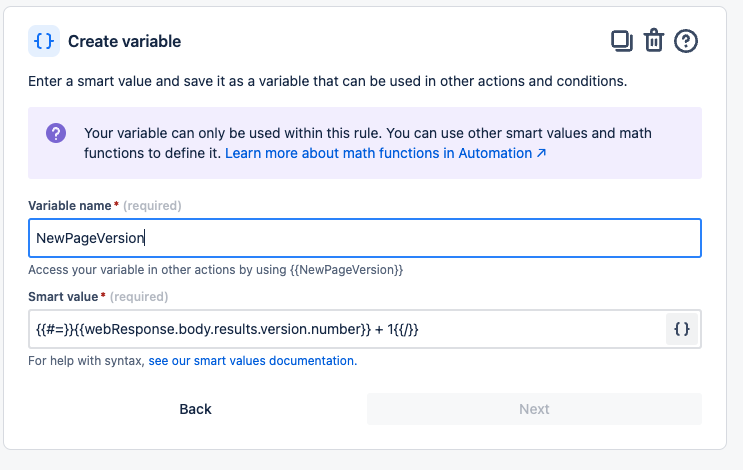Focus the Variable name input field

(x=365, y=238)
